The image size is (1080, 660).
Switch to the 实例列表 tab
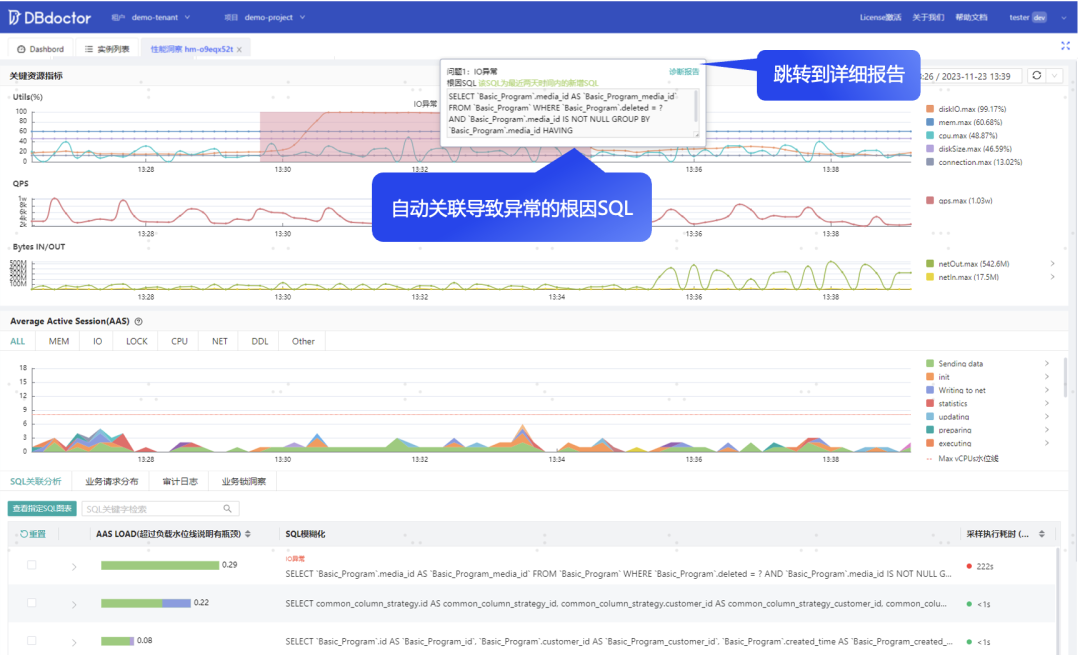(107, 49)
